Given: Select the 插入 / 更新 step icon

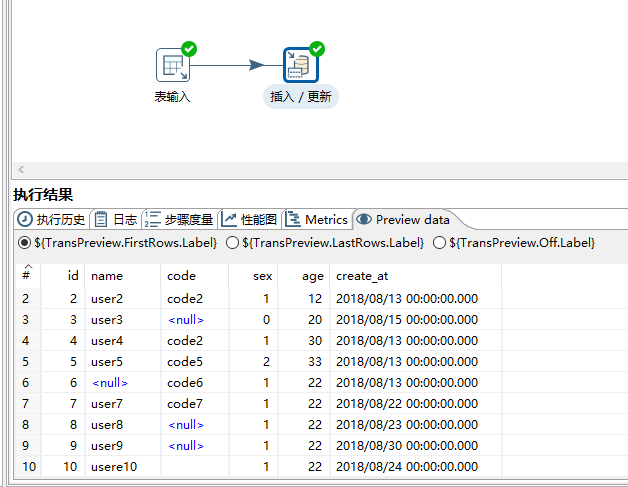Looking at the screenshot, I should [300, 65].
